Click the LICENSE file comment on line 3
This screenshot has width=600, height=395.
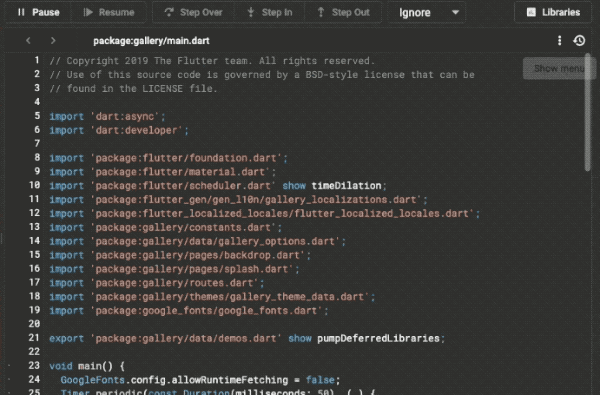click(x=133, y=88)
